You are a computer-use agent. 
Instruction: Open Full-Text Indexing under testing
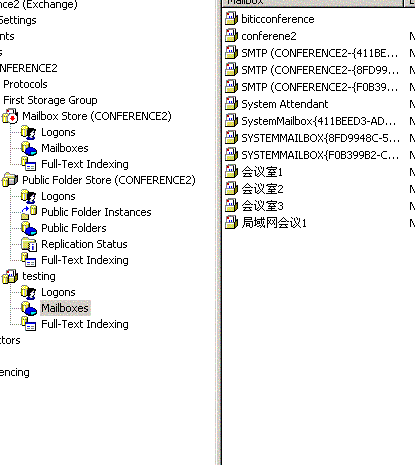85,324
